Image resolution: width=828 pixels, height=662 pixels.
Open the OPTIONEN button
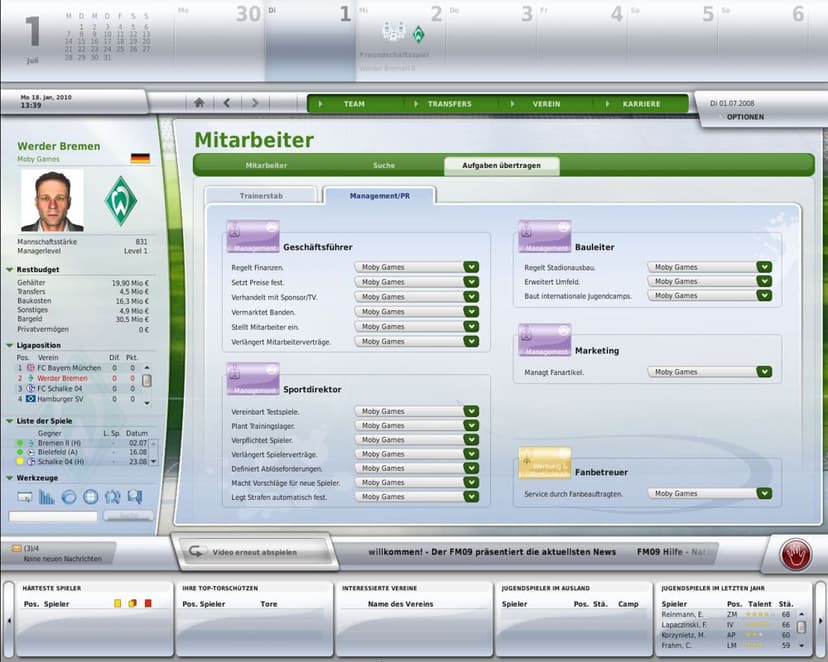(745, 117)
